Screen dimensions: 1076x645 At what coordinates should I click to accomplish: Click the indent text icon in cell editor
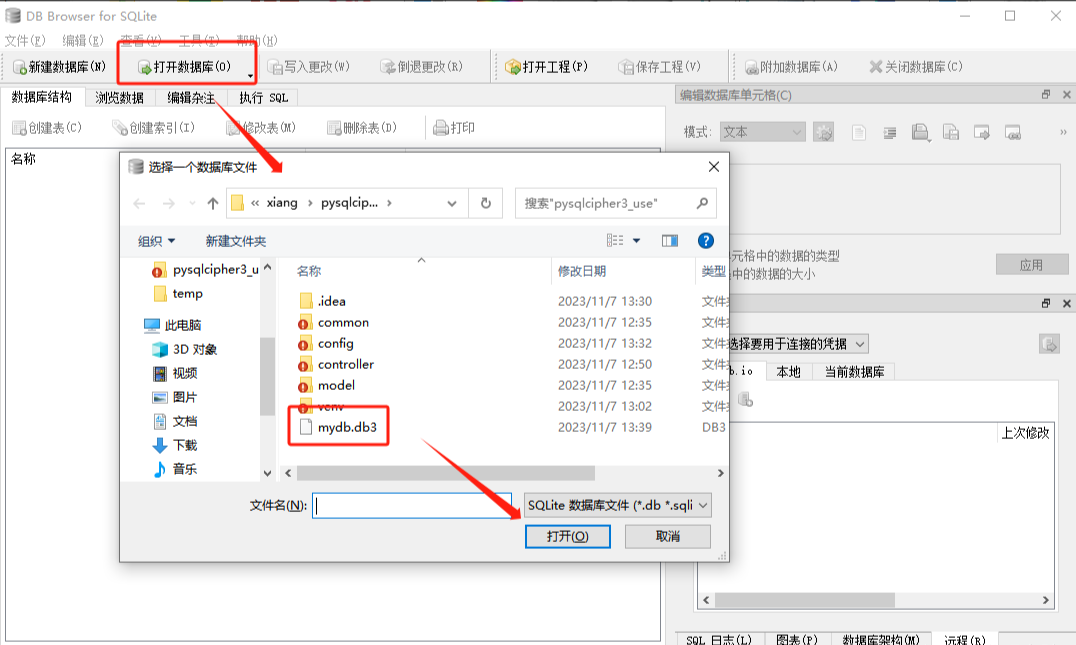tap(890, 132)
